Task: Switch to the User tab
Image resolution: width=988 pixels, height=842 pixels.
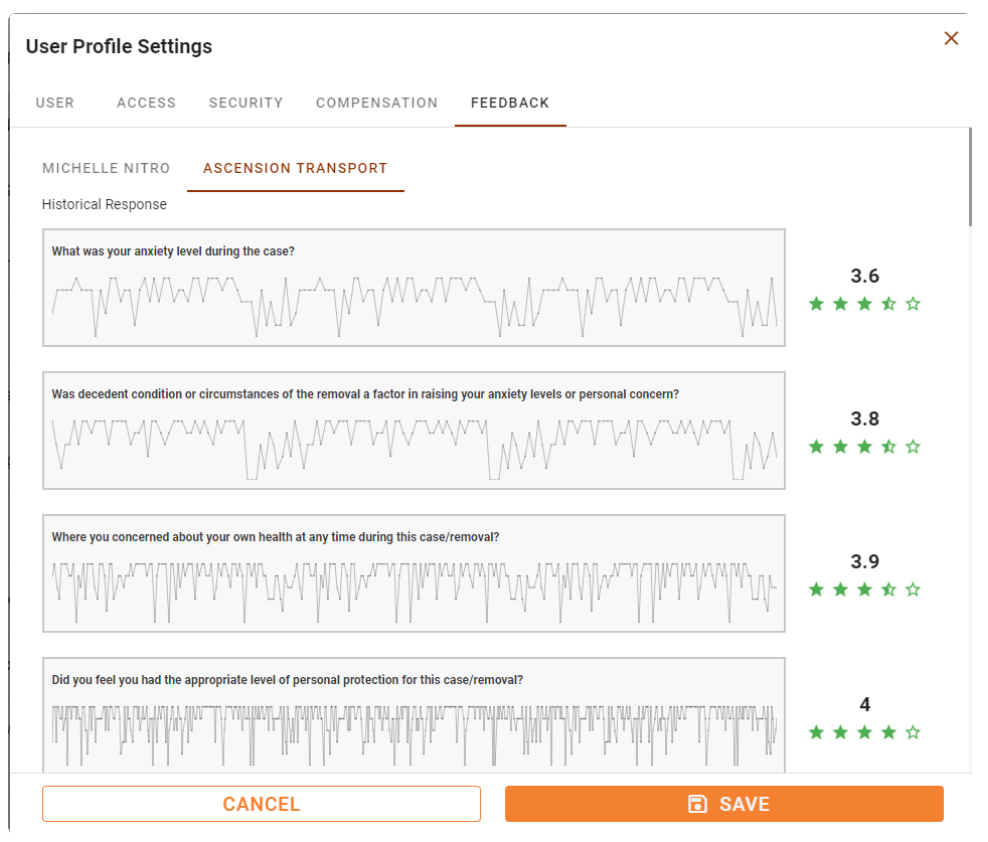Action: pos(55,103)
